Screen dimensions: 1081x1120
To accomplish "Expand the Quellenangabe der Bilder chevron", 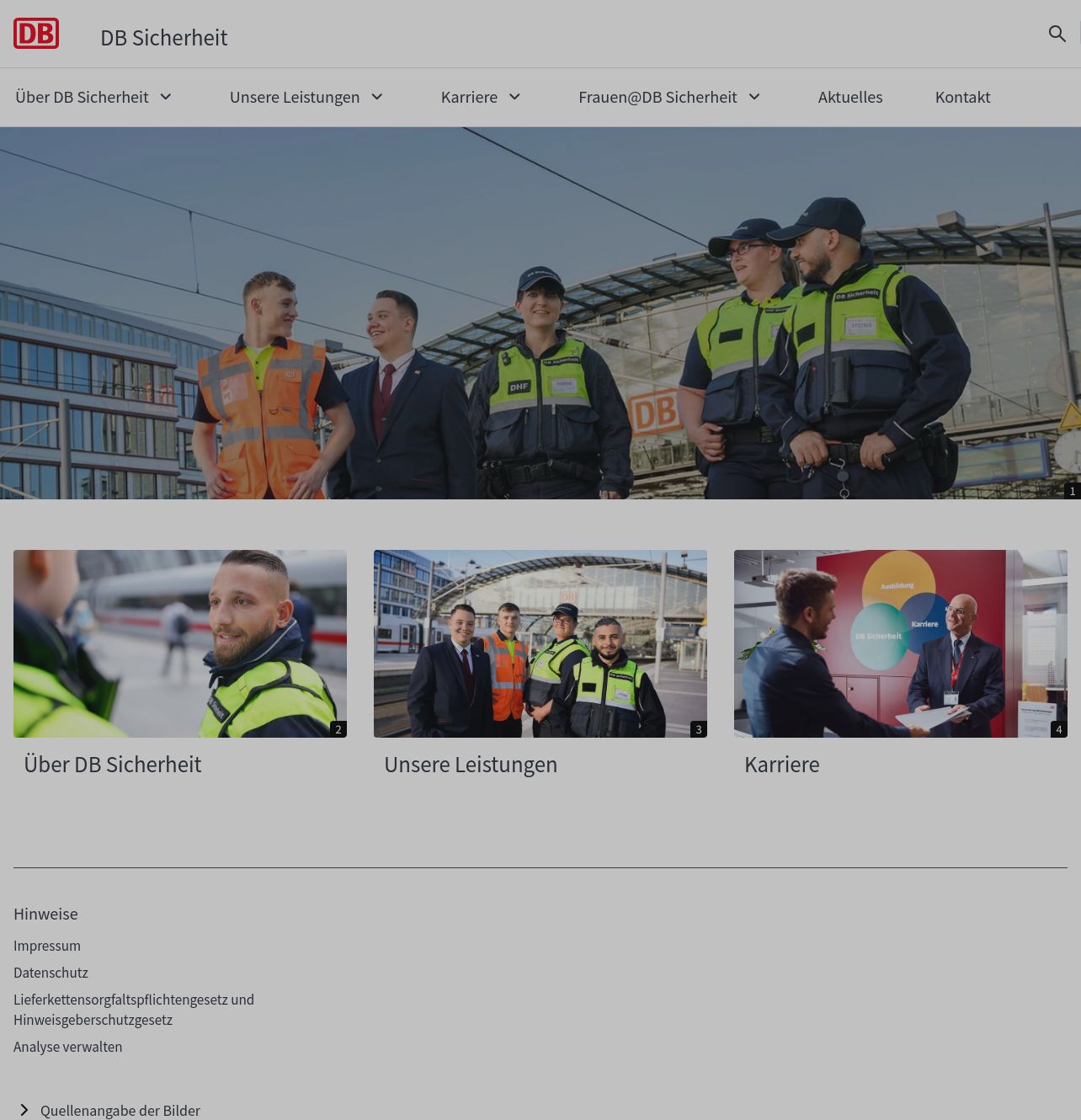I will pyautogui.click(x=24, y=1111).
